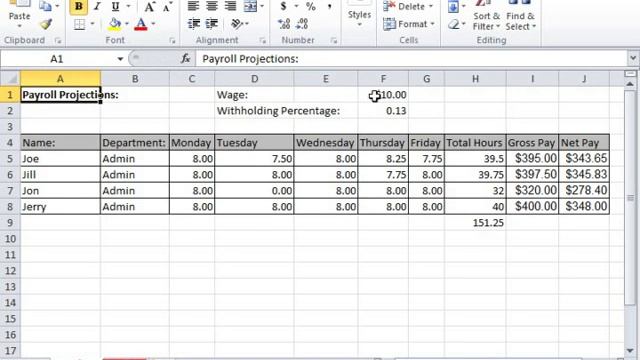This screenshot has height=360, width=640.
Task: Click the vertical scrollbar thumb
Action: 630,198
